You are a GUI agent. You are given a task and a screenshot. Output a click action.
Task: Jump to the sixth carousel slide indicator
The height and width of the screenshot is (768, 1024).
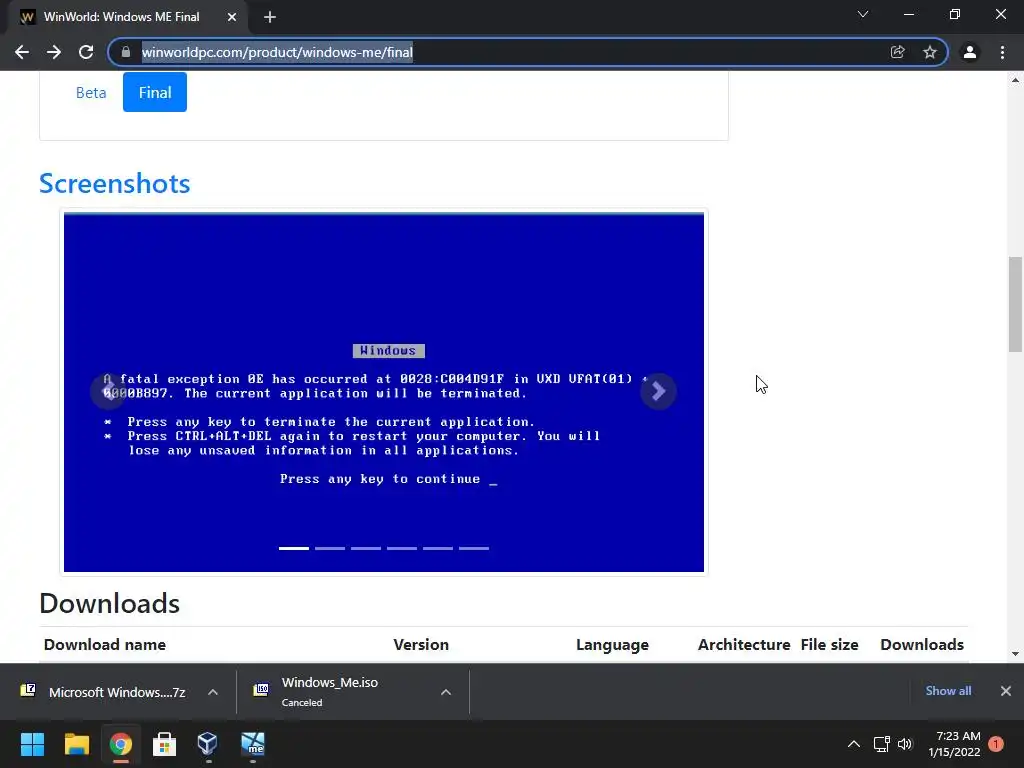(x=474, y=549)
